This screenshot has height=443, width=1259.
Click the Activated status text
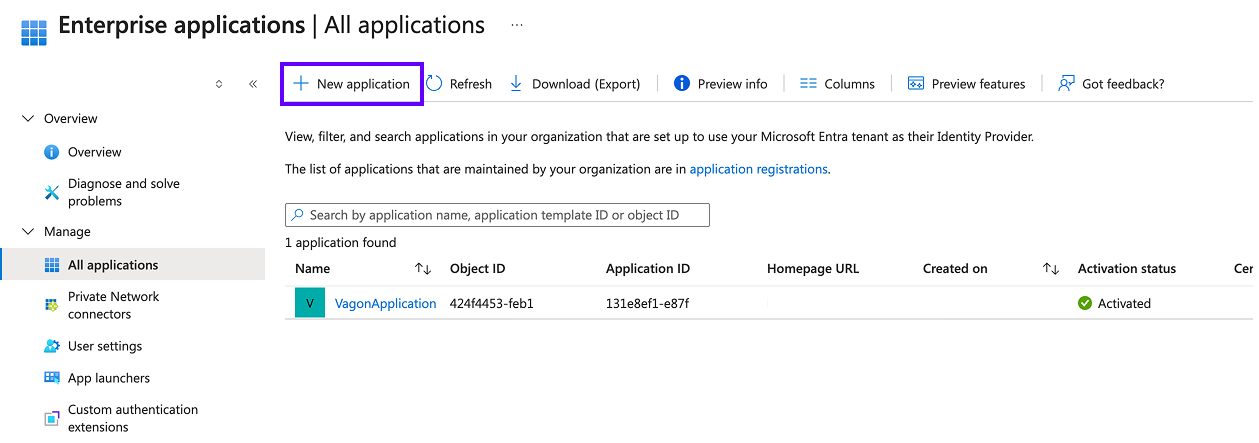click(x=1124, y=303)
